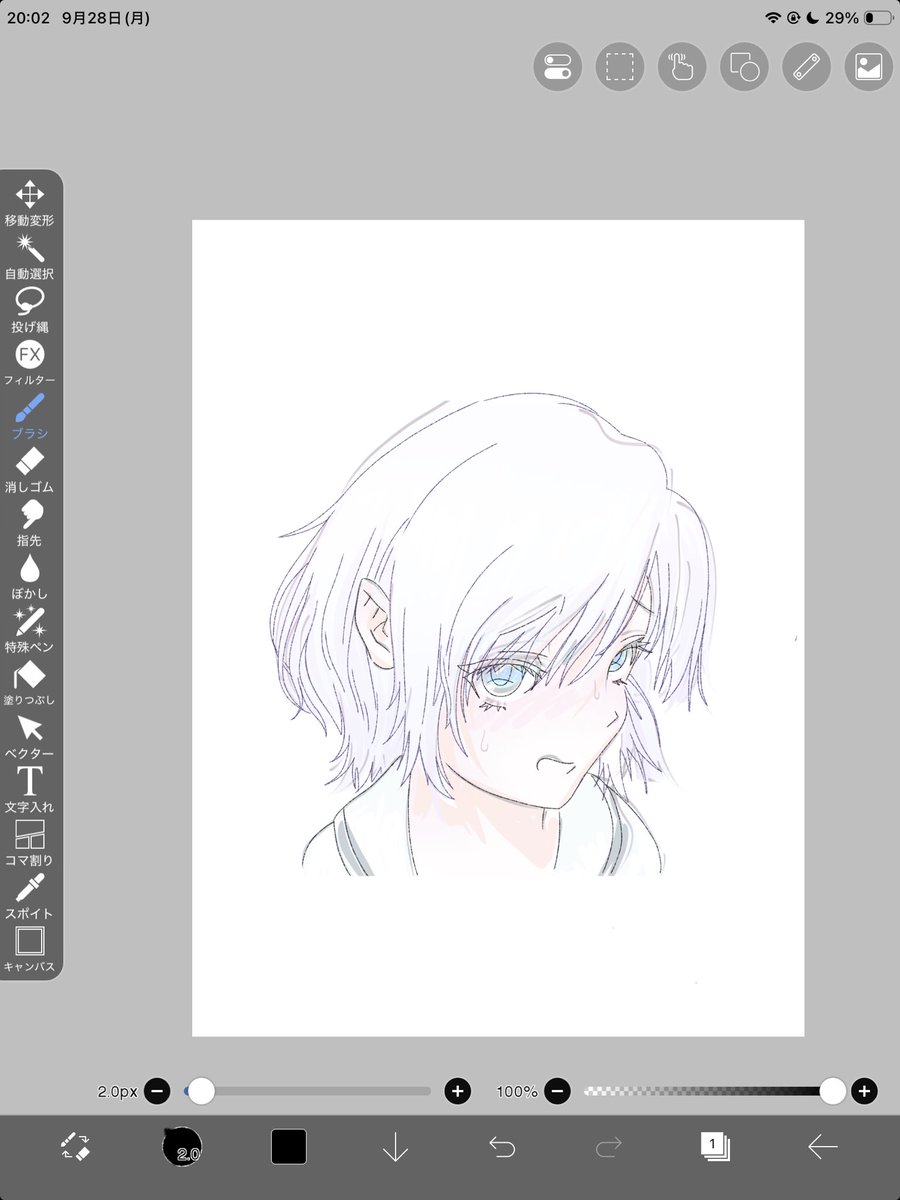The width and height of the screenshot is (900, 1200).
Task: Decrease brush thickness with minus button
Action: point(157,1091)
